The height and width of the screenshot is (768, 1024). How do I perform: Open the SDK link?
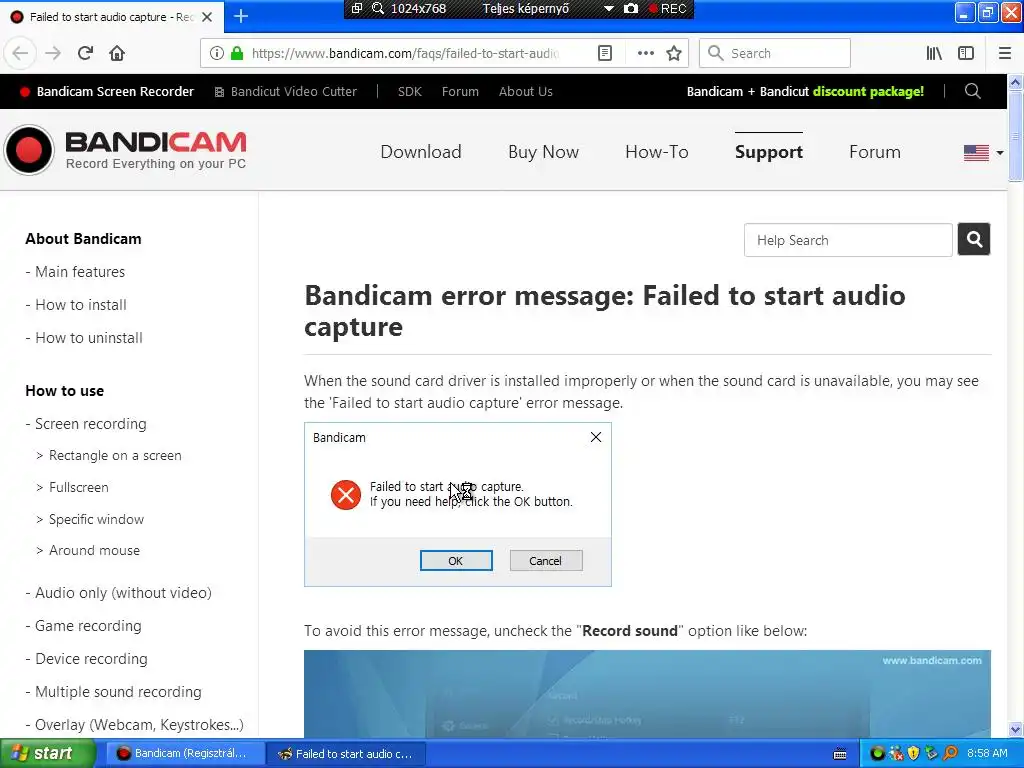(x=409, y=91)
